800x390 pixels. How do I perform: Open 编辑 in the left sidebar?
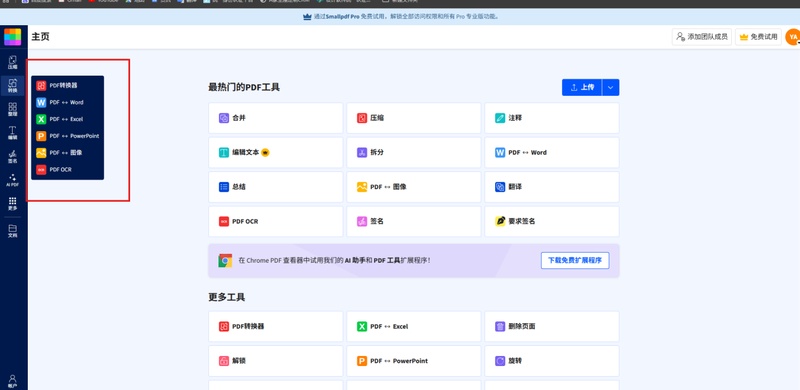pos(12,133)
